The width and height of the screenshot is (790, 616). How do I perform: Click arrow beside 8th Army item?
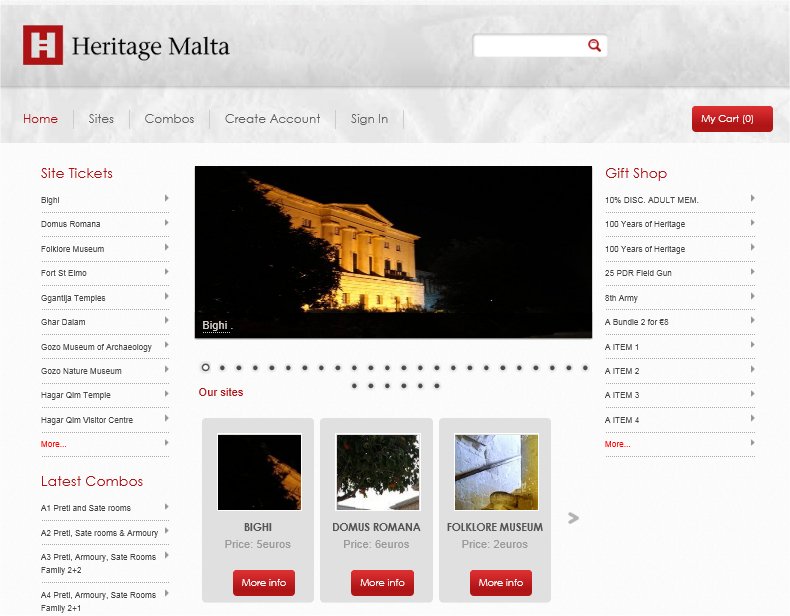point(752,296)
